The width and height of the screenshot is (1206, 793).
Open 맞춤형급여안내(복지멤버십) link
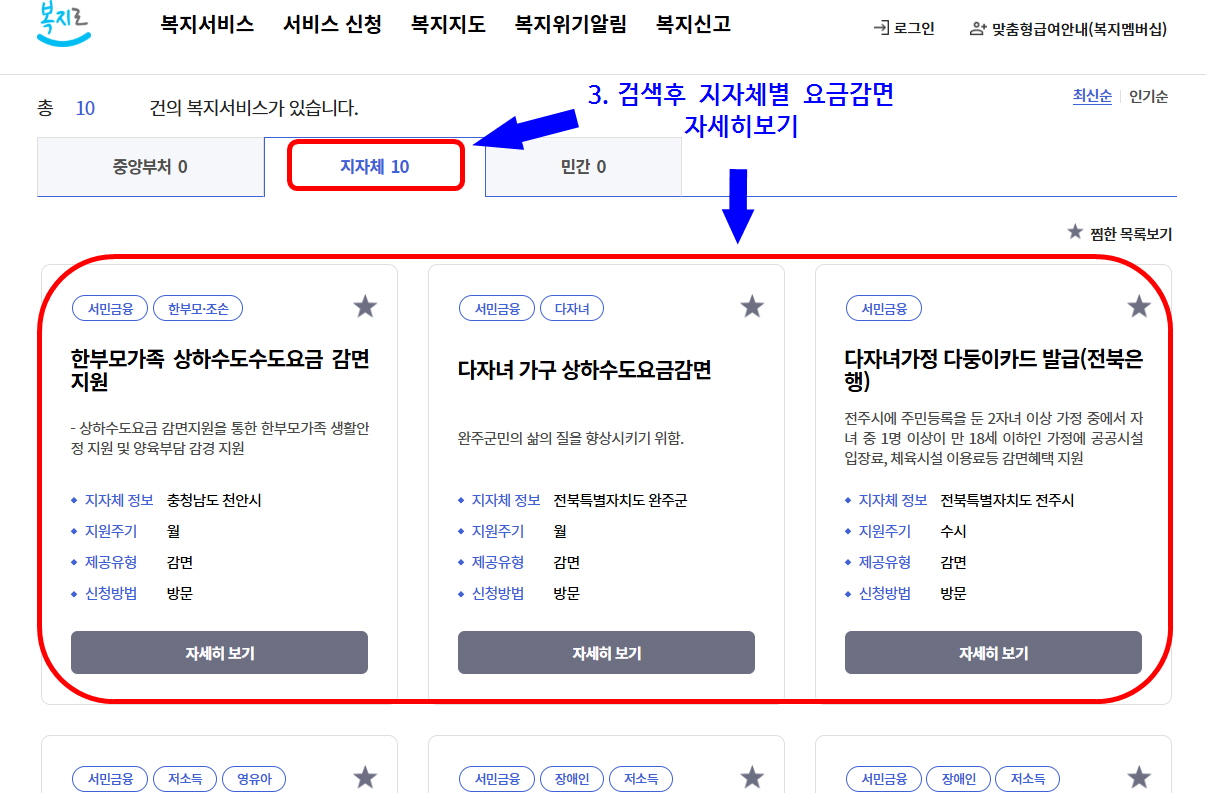(x=1079, y=29)
